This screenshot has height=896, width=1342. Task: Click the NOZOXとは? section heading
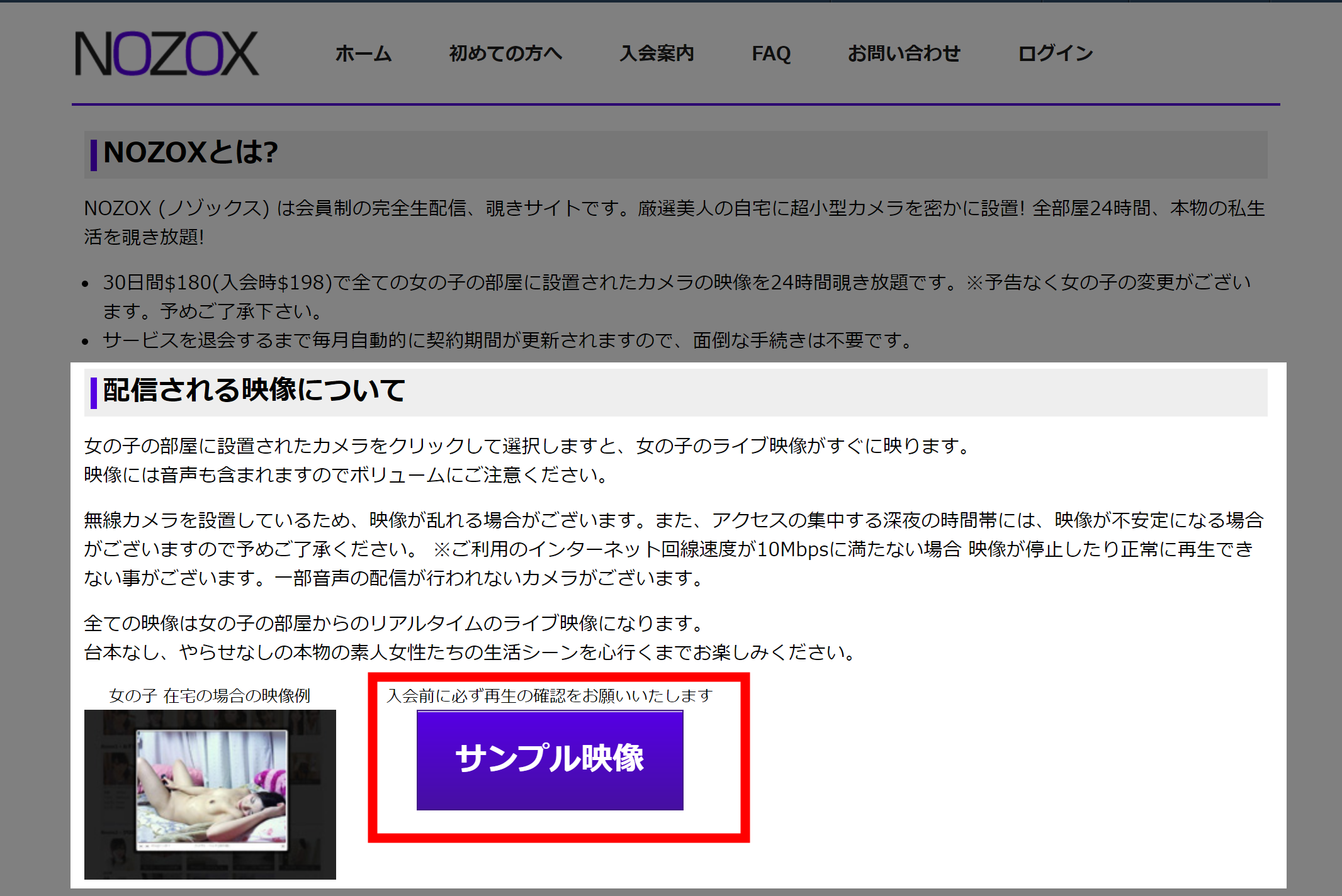(190, 152)
